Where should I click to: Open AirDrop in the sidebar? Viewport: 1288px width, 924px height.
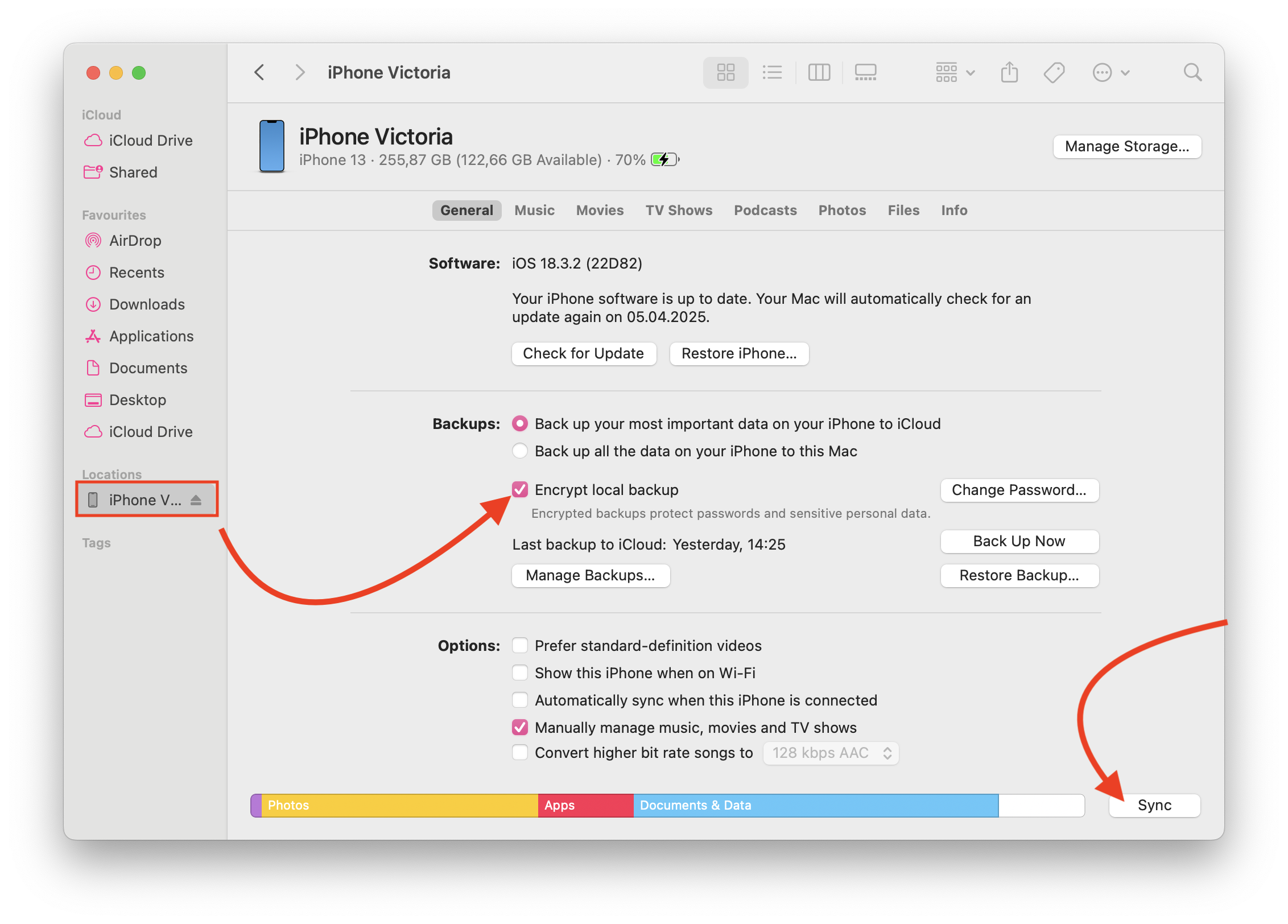135,241
